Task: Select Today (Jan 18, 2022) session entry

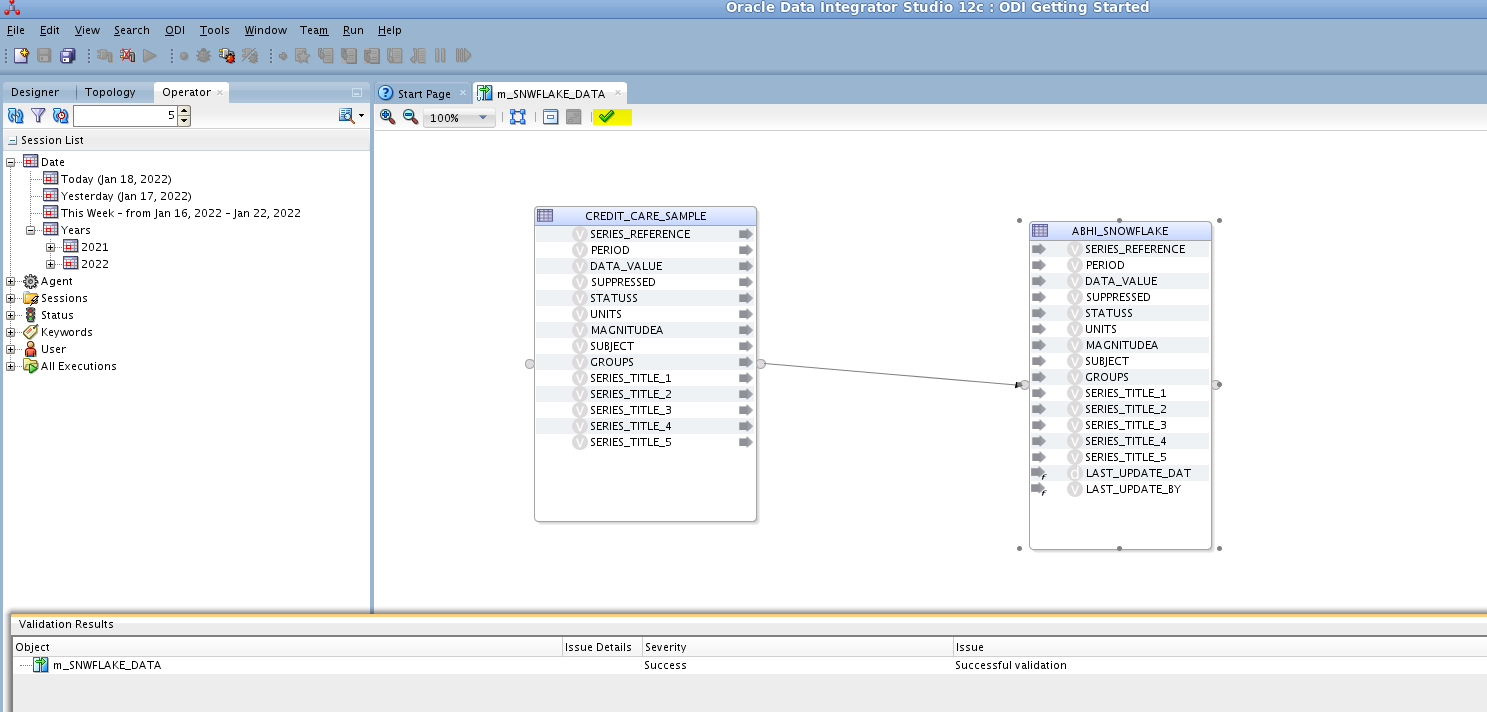Action: [x=115, y=179]
